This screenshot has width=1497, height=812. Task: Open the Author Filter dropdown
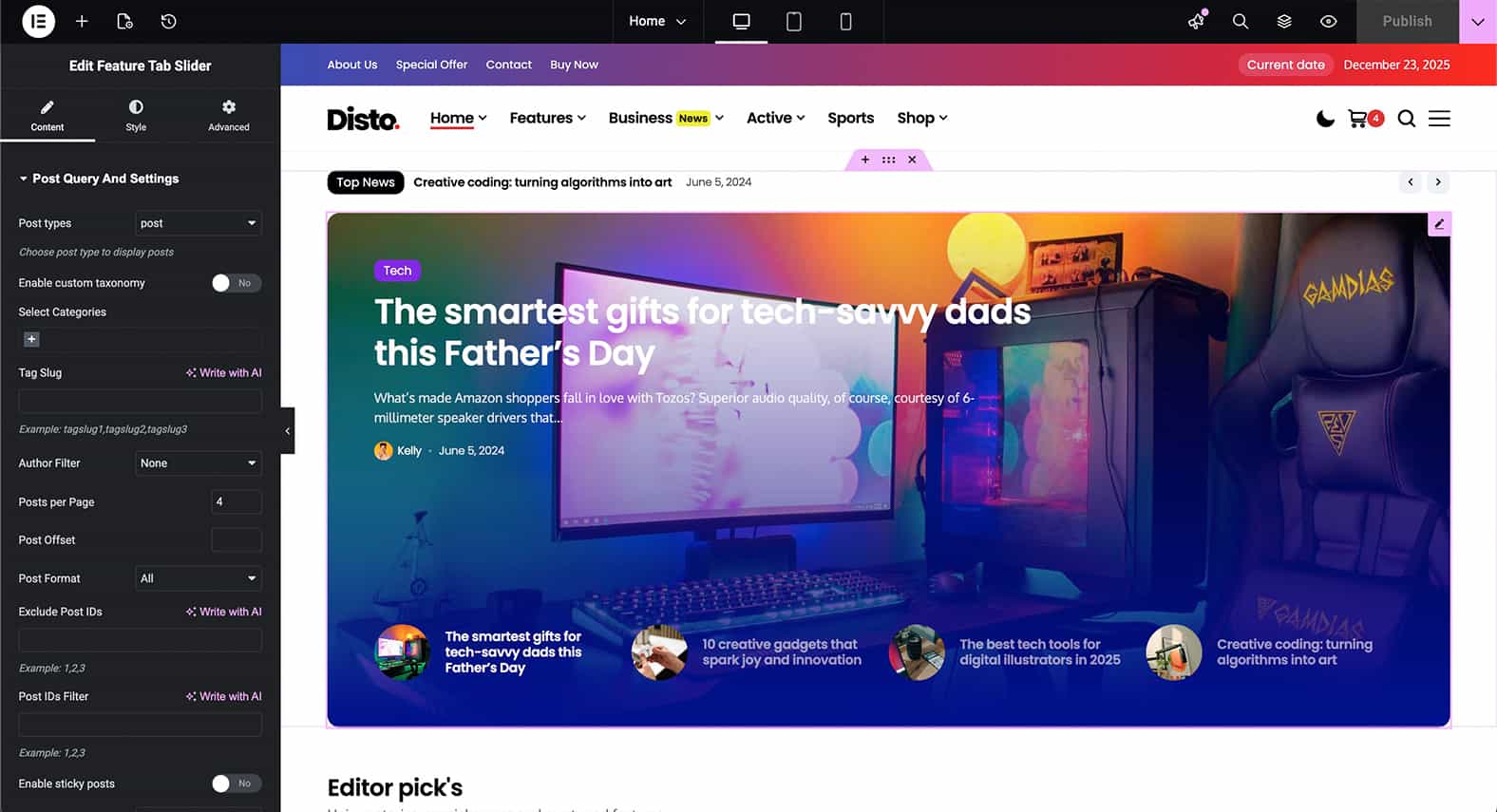point(199,463)
